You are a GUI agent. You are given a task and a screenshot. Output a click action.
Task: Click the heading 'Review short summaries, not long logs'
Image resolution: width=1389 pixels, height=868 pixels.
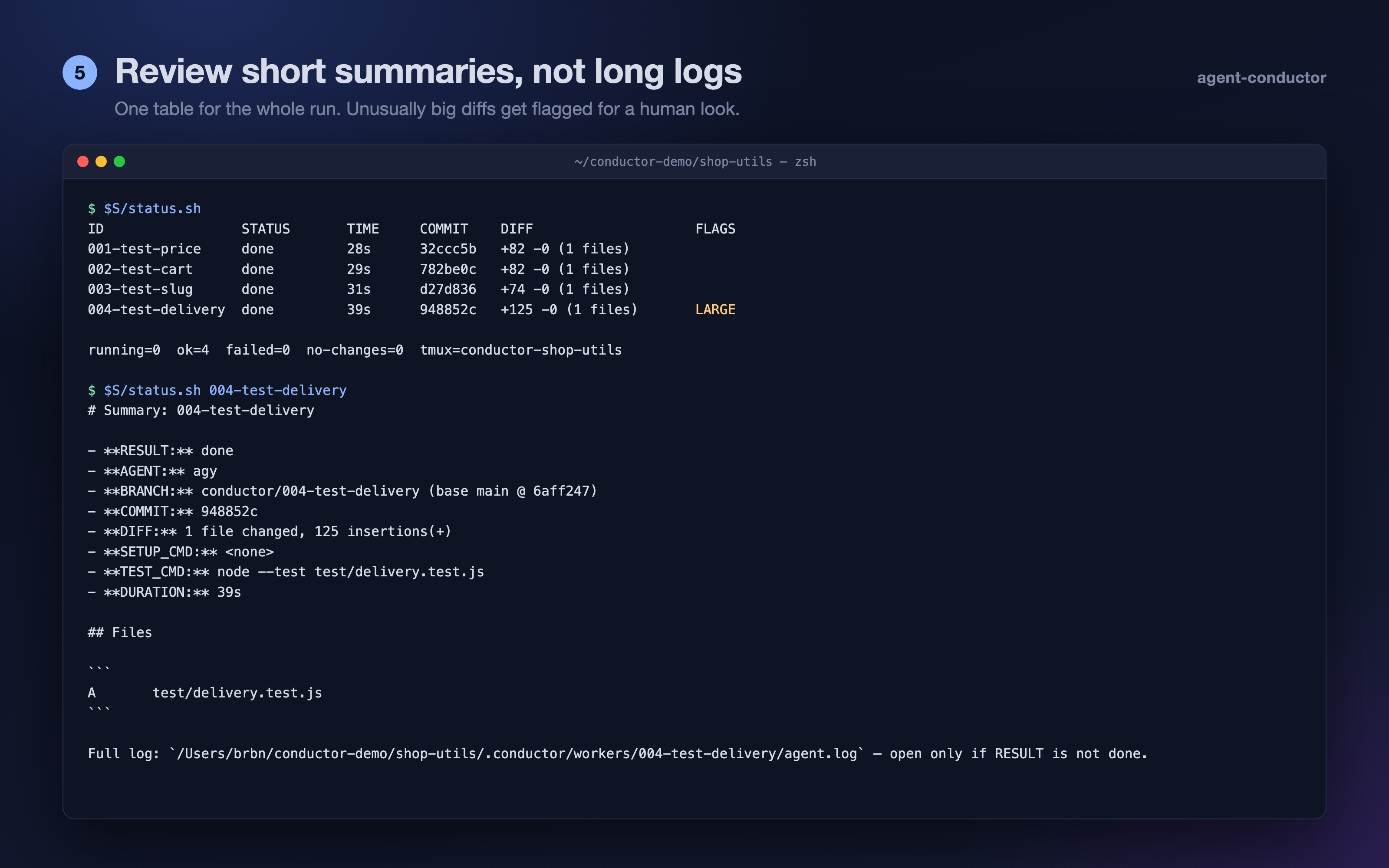click(428, 72)
